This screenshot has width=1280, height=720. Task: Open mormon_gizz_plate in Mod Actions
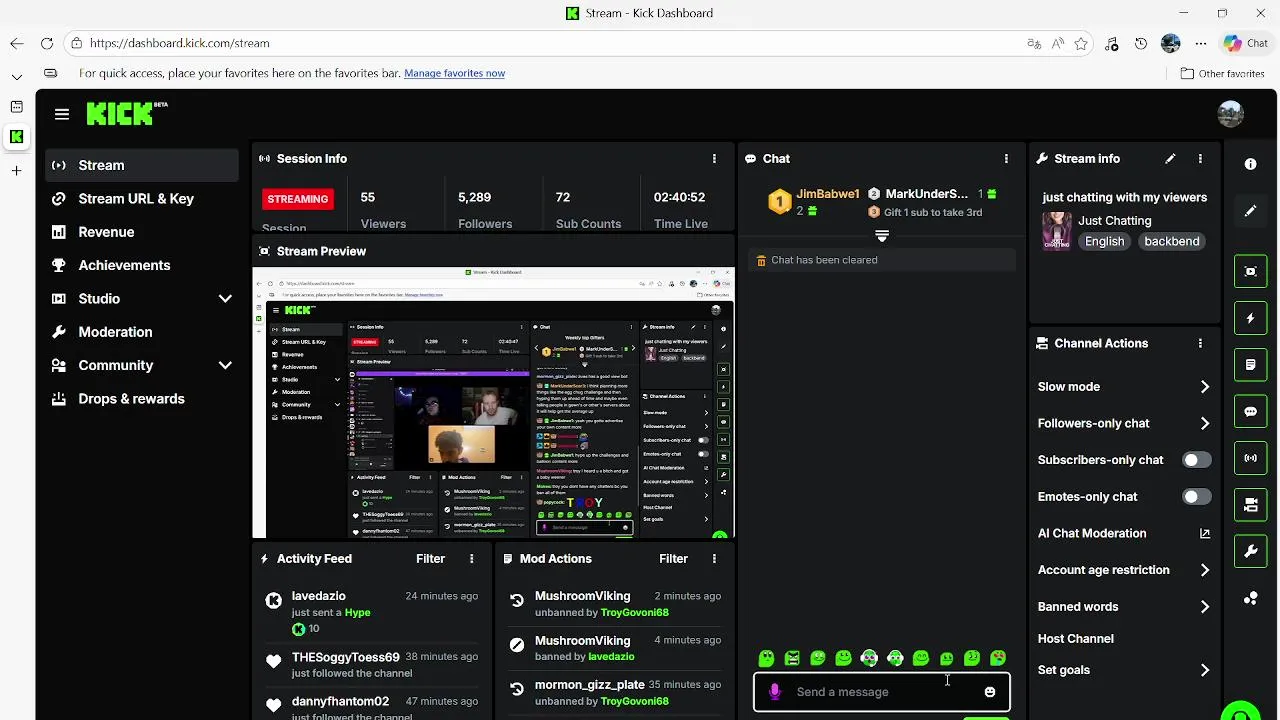click(x=589, y=685)
